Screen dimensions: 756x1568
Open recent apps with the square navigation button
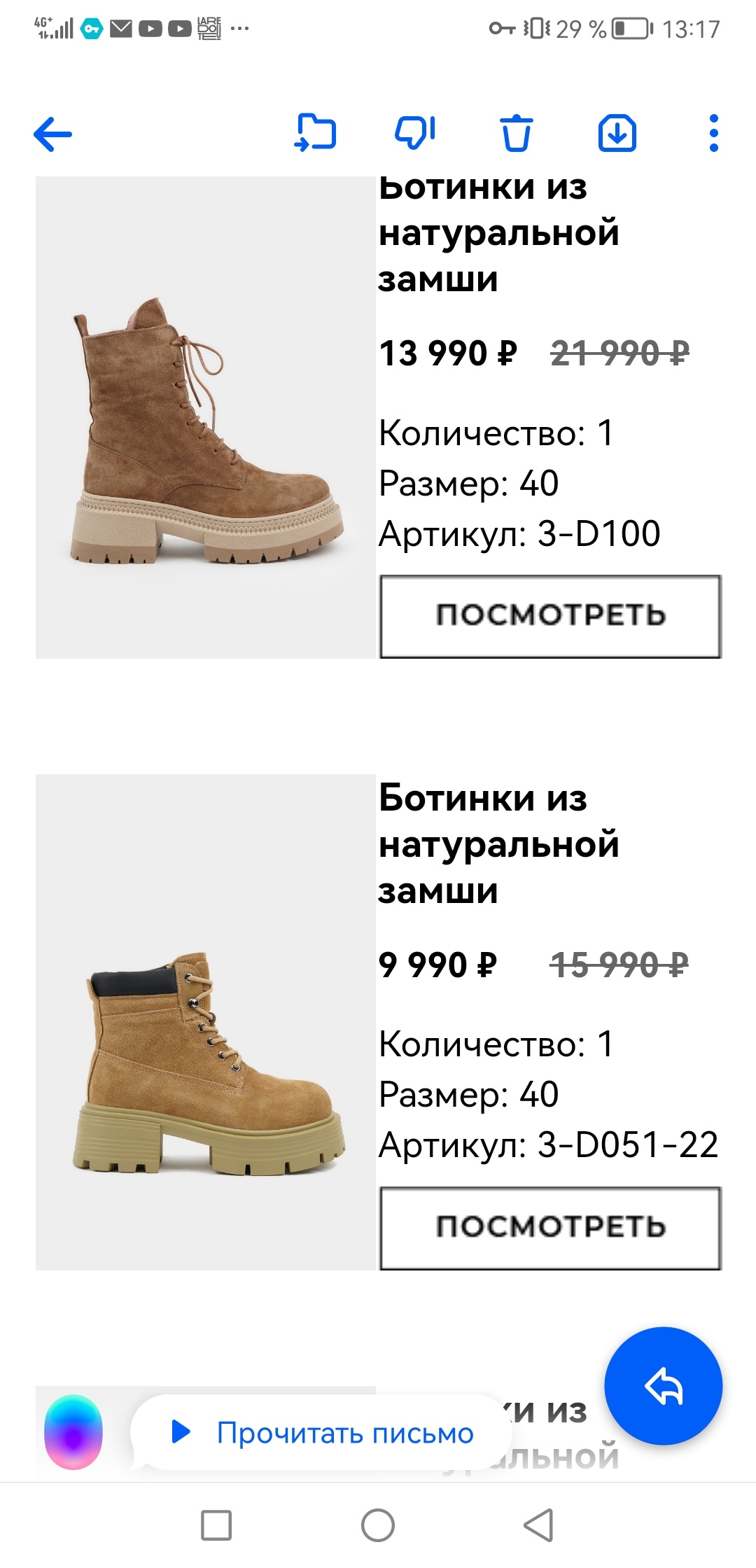216,1525
